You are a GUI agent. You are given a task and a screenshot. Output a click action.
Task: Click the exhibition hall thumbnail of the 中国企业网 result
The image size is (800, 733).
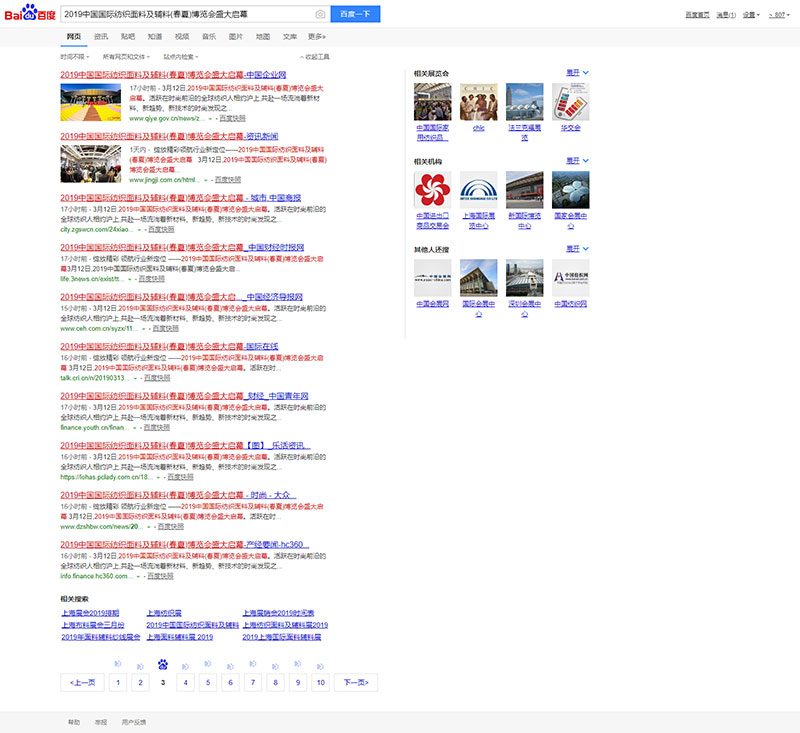(91, 102)
